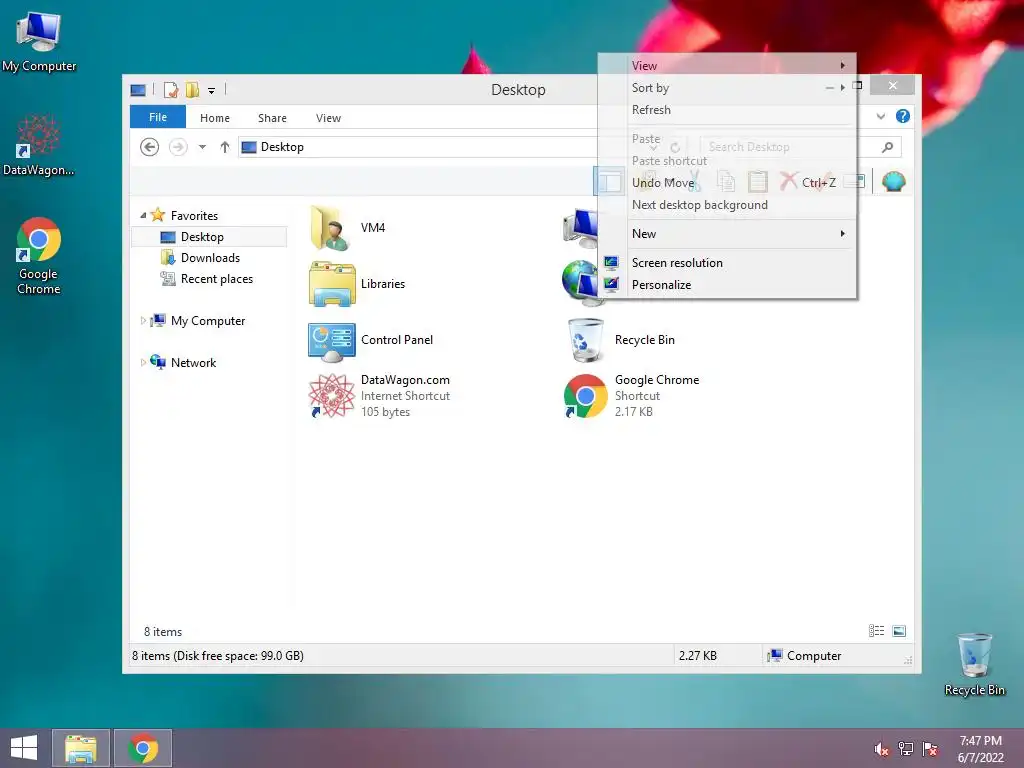The width and height of the screenshot is (1024, 768).
Task: Select Recent places in navigation pane
Action: pyautogui.click(x=217, y=279)
